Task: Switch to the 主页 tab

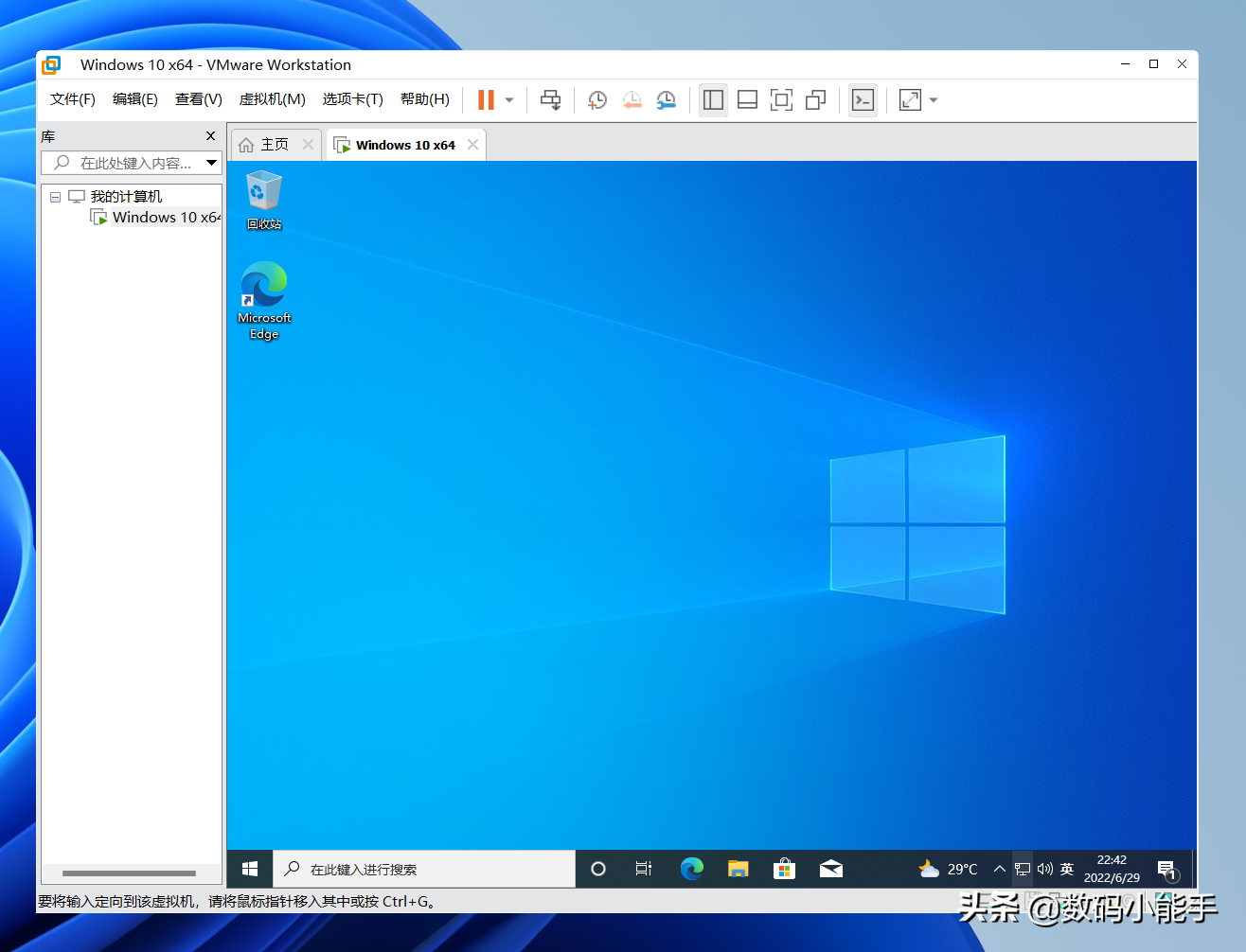Action: pos(275,145)
